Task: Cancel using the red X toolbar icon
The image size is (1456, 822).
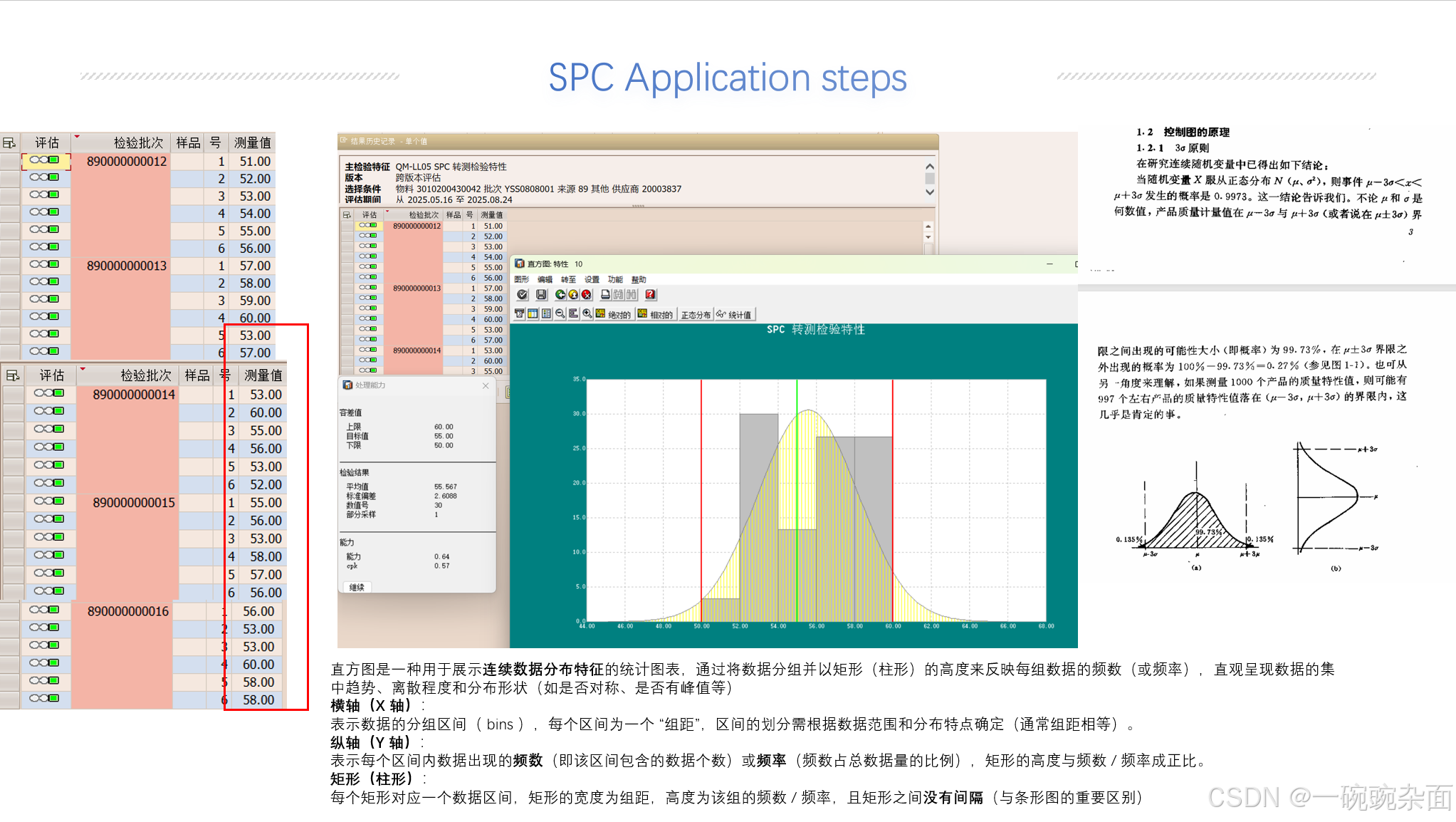Action: (586, 295)
